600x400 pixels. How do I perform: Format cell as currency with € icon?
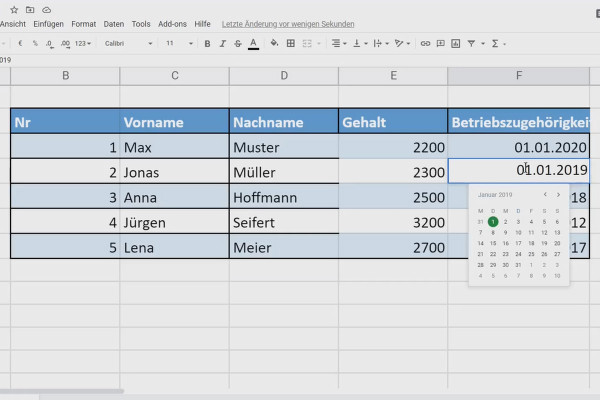[x=20, y=44]
